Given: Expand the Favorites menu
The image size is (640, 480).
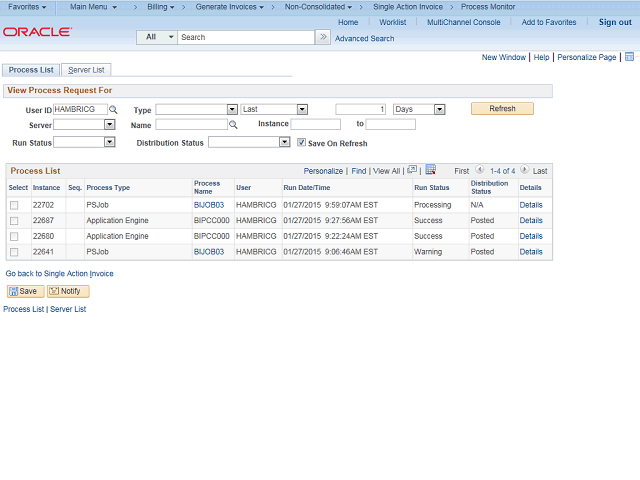Looking at the screenshot, I should (x=27, y=7).
